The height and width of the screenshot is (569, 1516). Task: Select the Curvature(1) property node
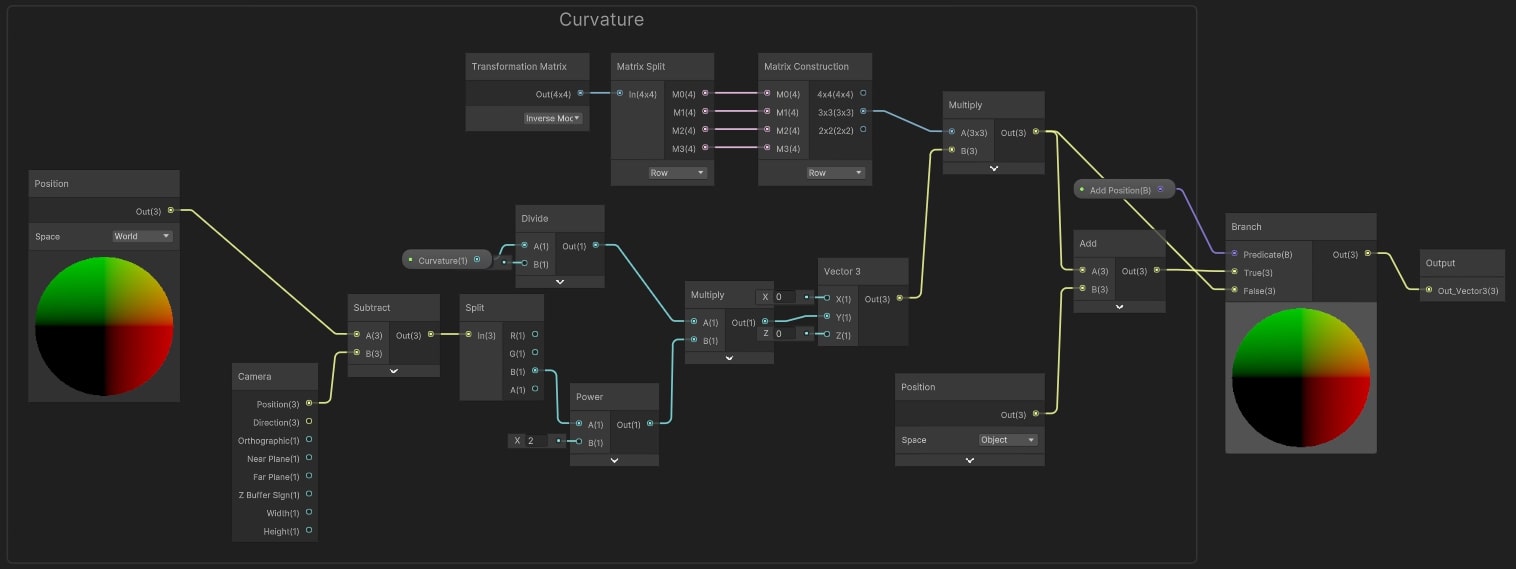442,260
